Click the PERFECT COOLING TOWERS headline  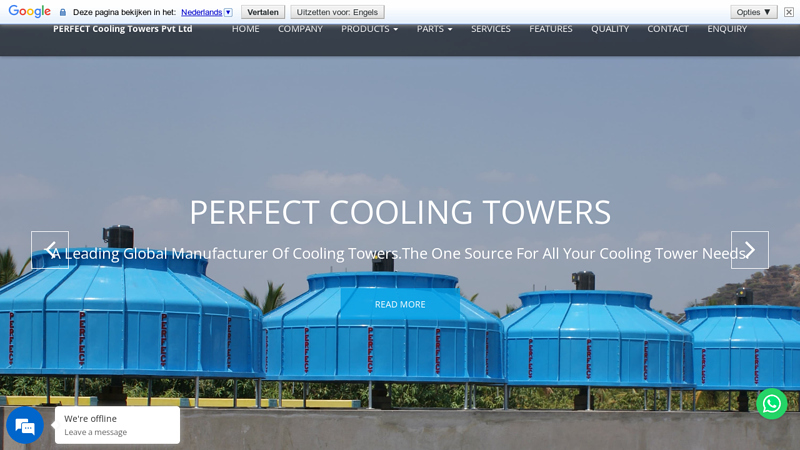400,212
